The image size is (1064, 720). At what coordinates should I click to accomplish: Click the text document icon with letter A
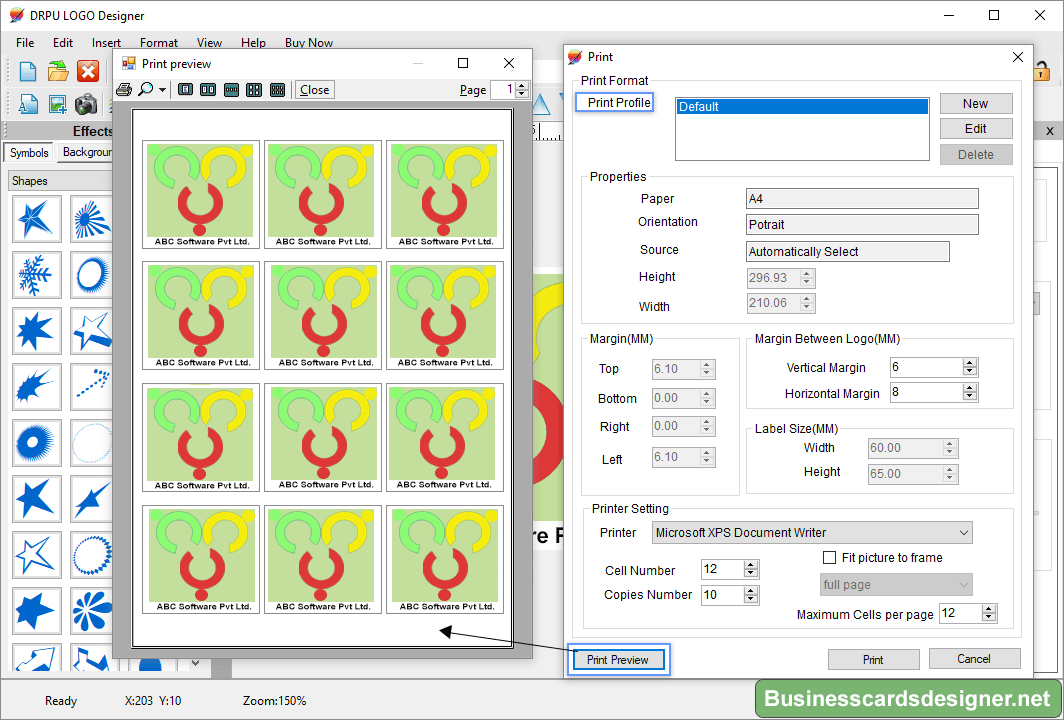(x=28, y=104)
